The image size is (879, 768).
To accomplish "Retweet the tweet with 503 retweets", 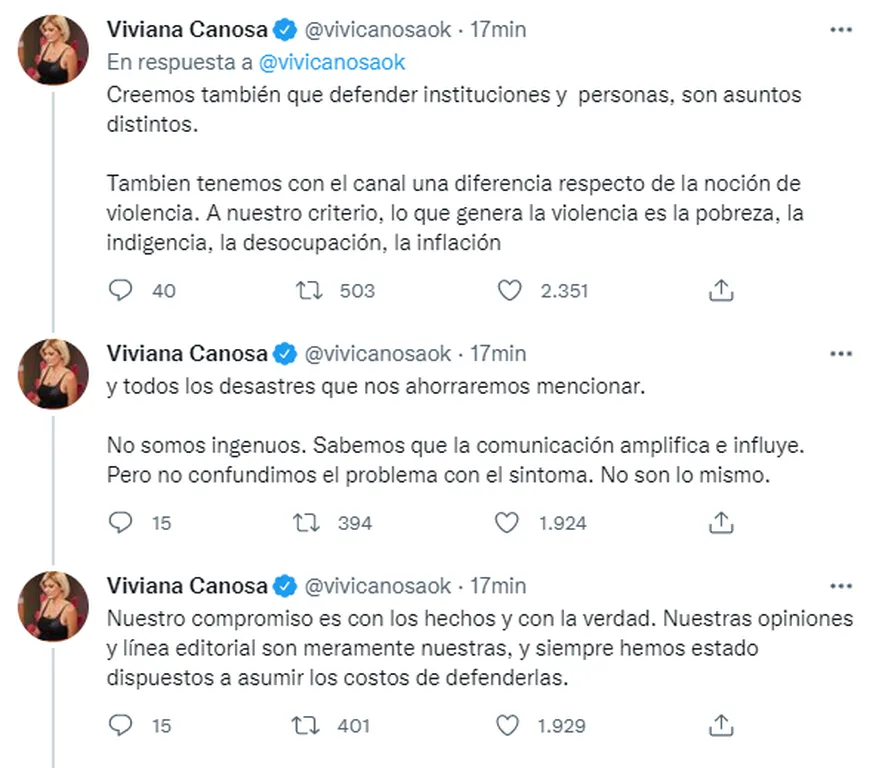I will point(312,291).
